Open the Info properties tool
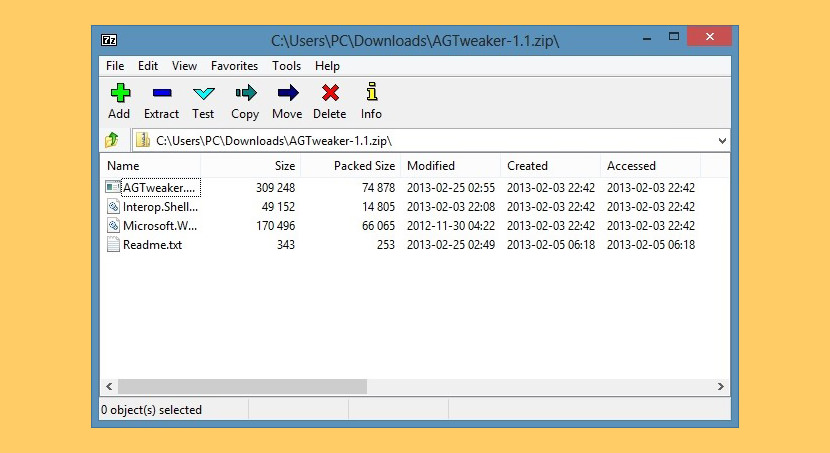The image size is (830, 453). [372, 101]
